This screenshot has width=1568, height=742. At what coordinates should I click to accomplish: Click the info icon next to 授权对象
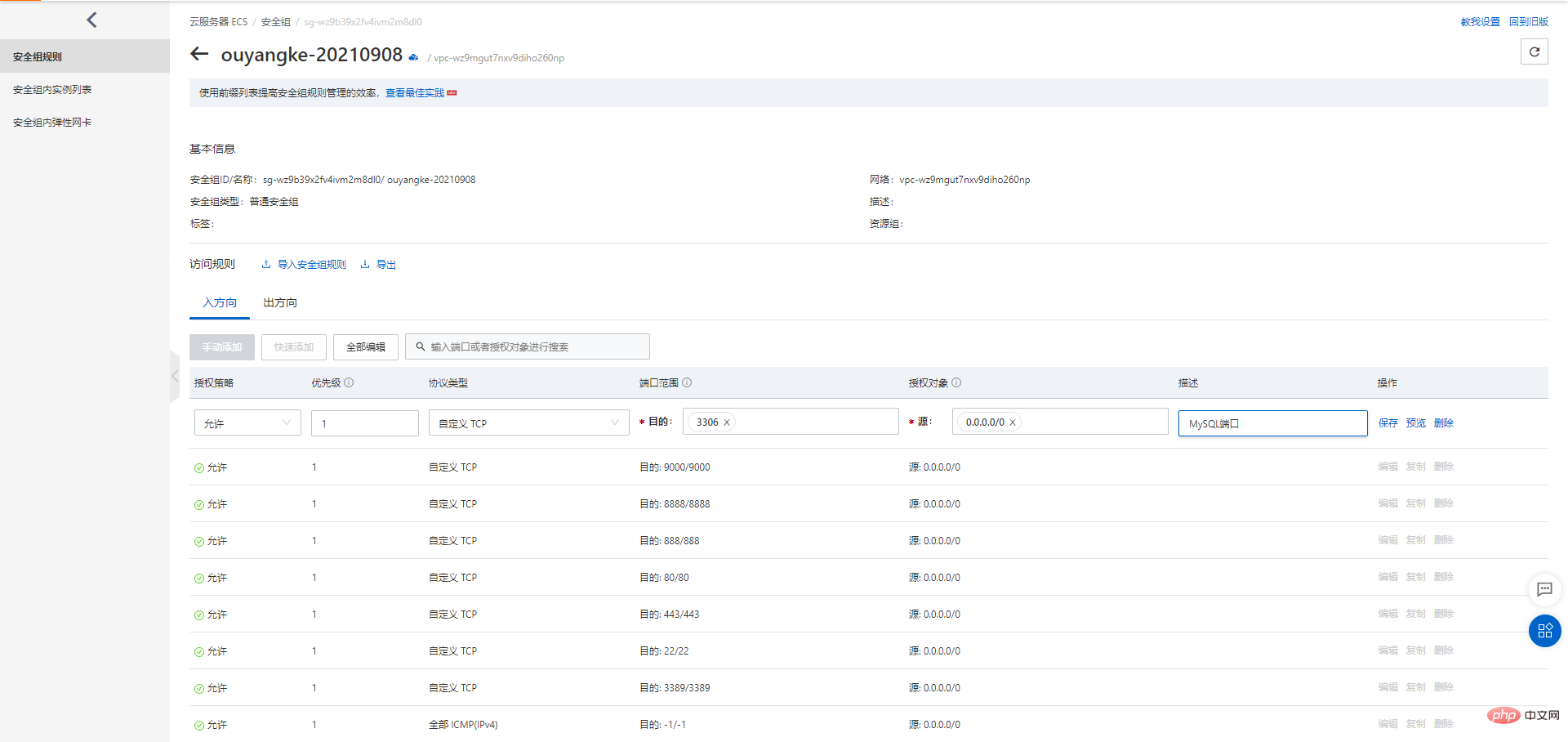[x=956, y=382]
